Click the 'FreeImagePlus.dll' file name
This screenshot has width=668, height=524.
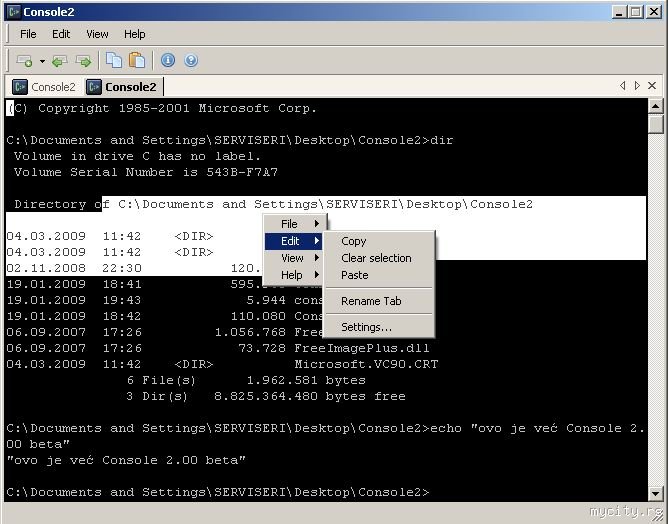tap(362, 348)
